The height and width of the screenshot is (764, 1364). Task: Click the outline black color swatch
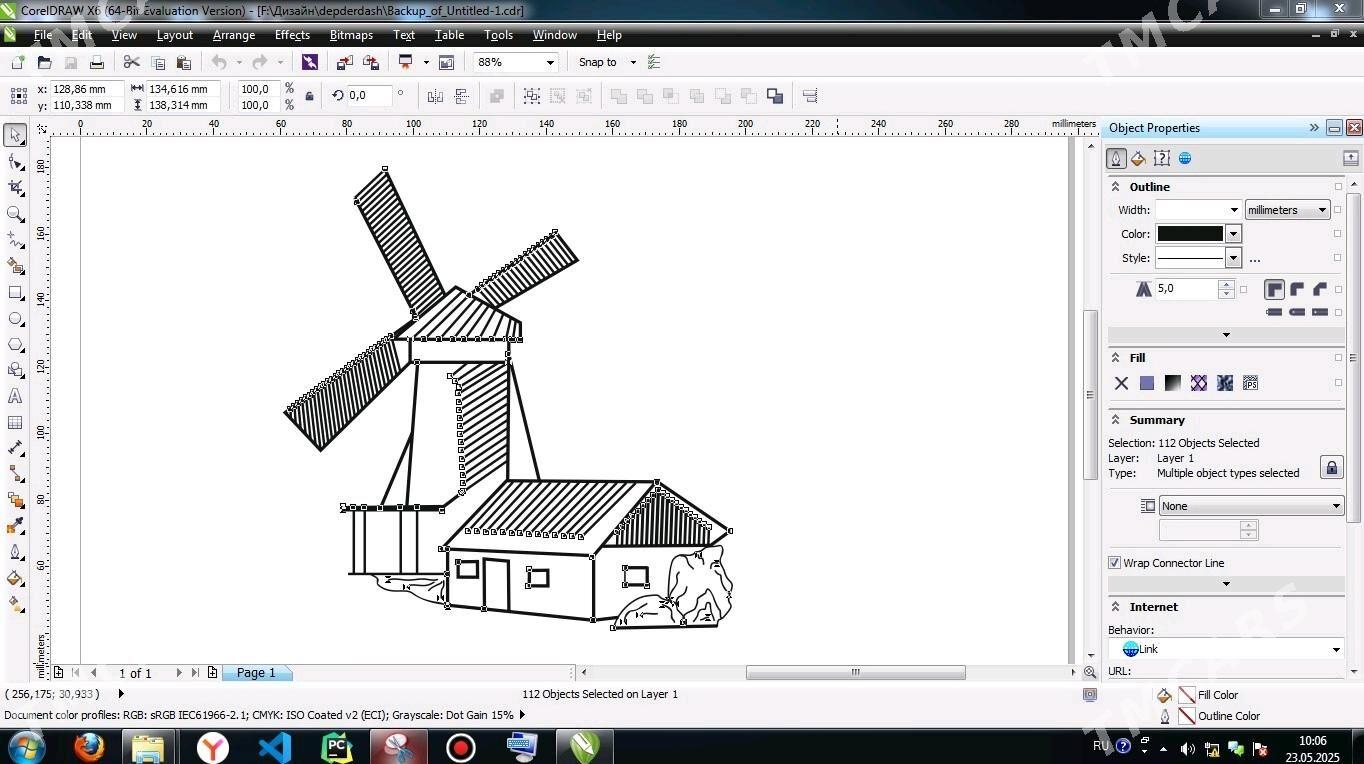(x=1190, y=234)
